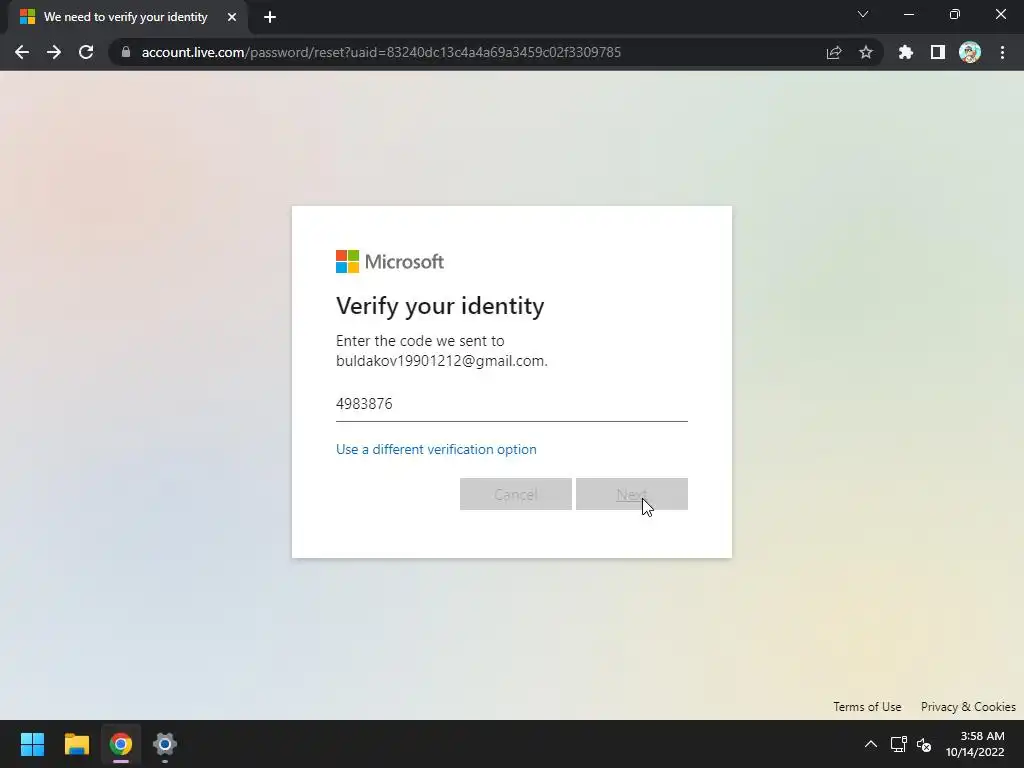Restore down the Chrome window
Screen dimensions: 1024x768
point(955,14)
